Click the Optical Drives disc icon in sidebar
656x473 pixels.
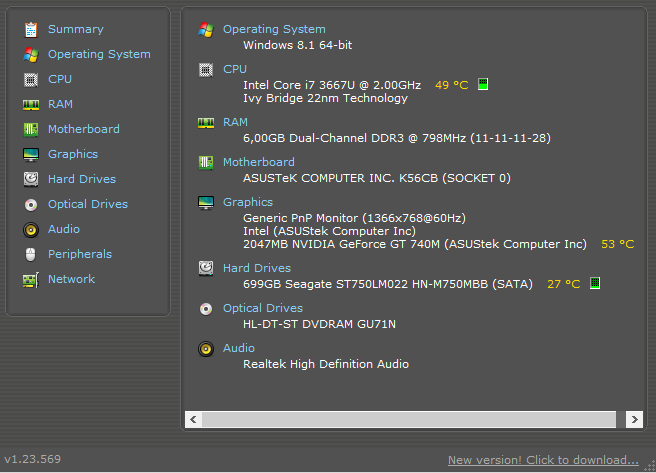pyautogui.click(x=31, y=205)
